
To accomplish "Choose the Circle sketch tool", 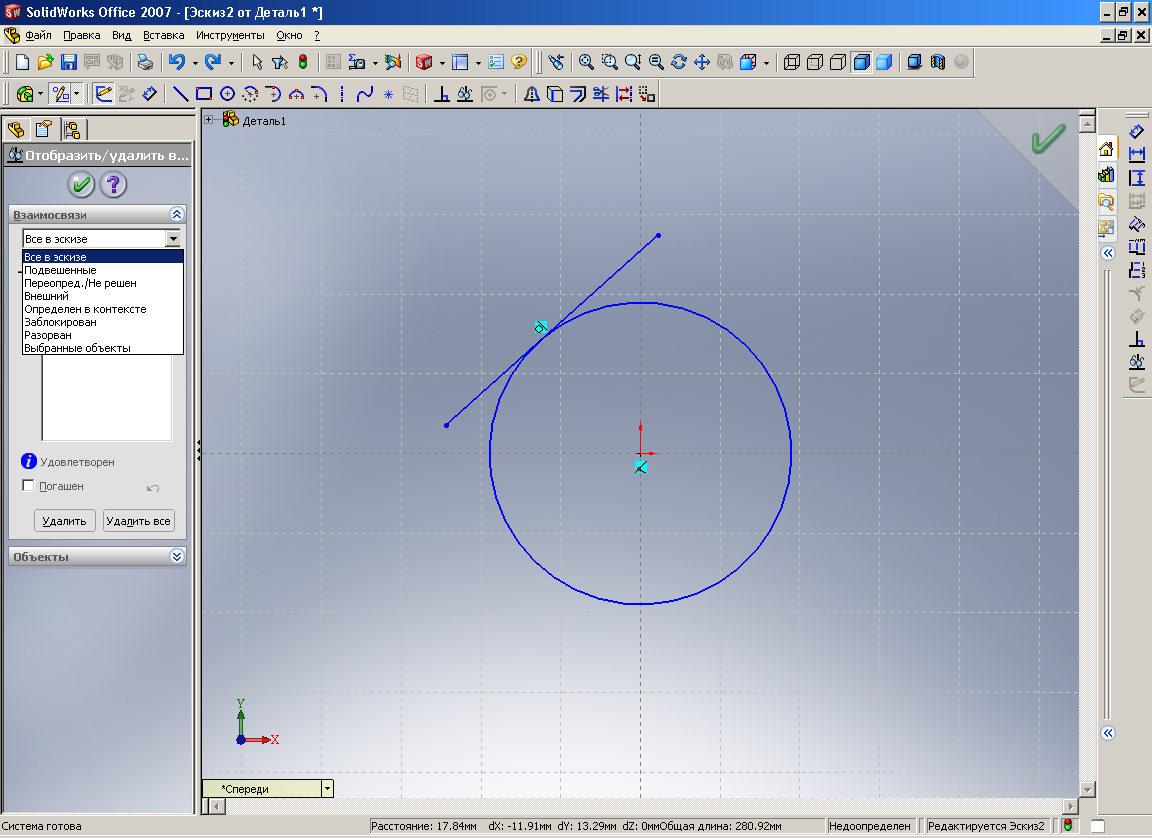I will pyautogui.click(x=227, y=94).
